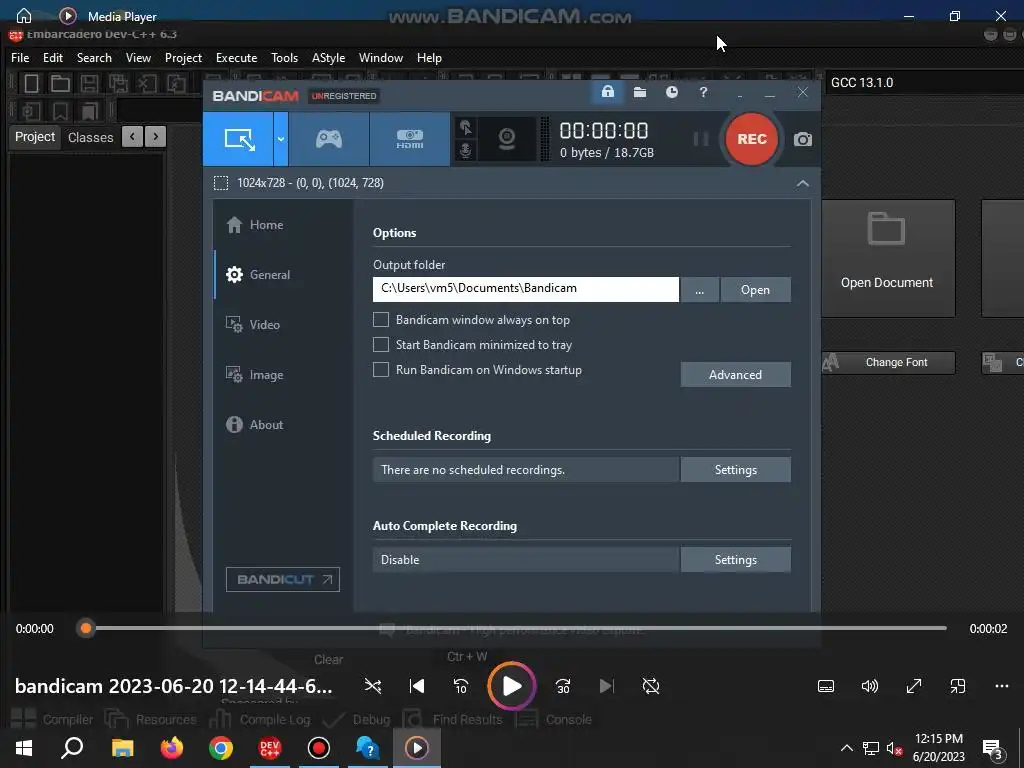Collapse the Bandicam settings panel chevron

pos(803,184)
